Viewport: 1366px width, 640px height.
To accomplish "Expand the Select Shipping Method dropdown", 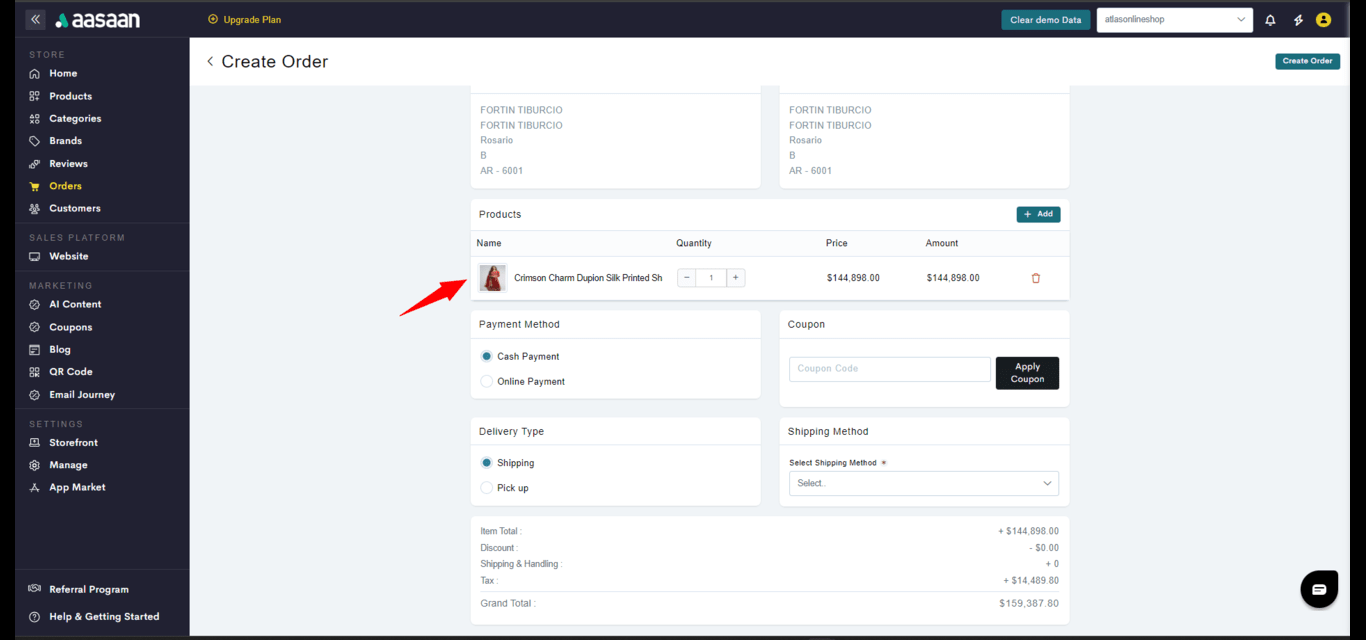I will tap(923, 483).
